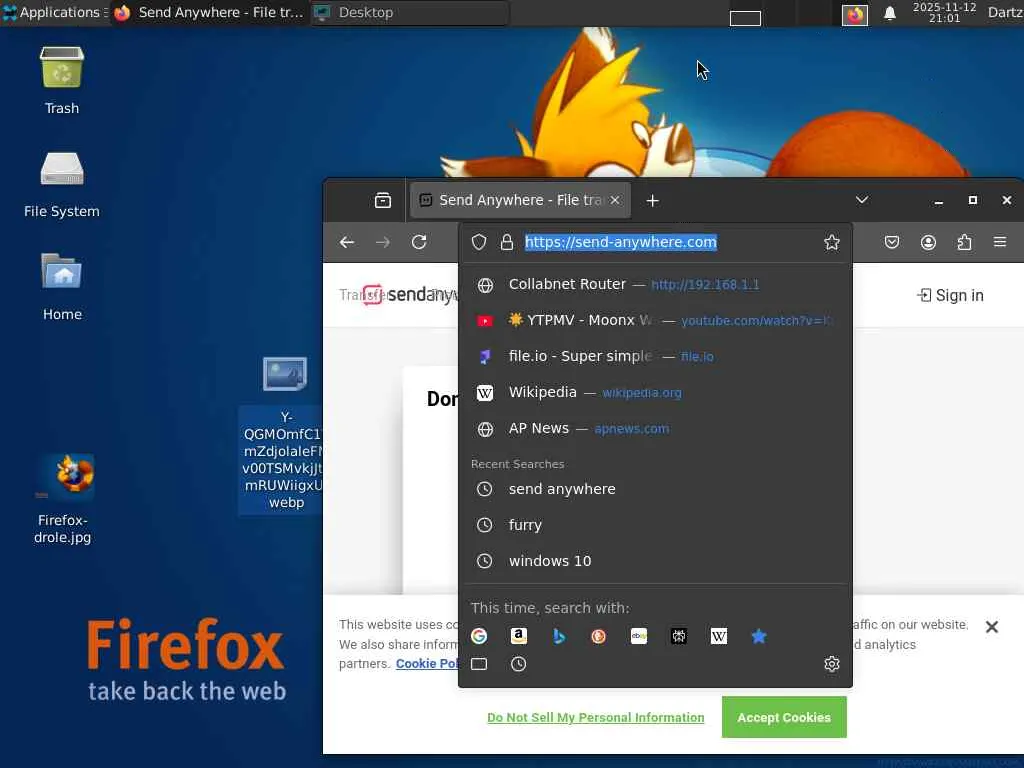Click the Firefox icon in the system tray
The width and height of the screenshot is (1024, 768).
pos(854,14)
